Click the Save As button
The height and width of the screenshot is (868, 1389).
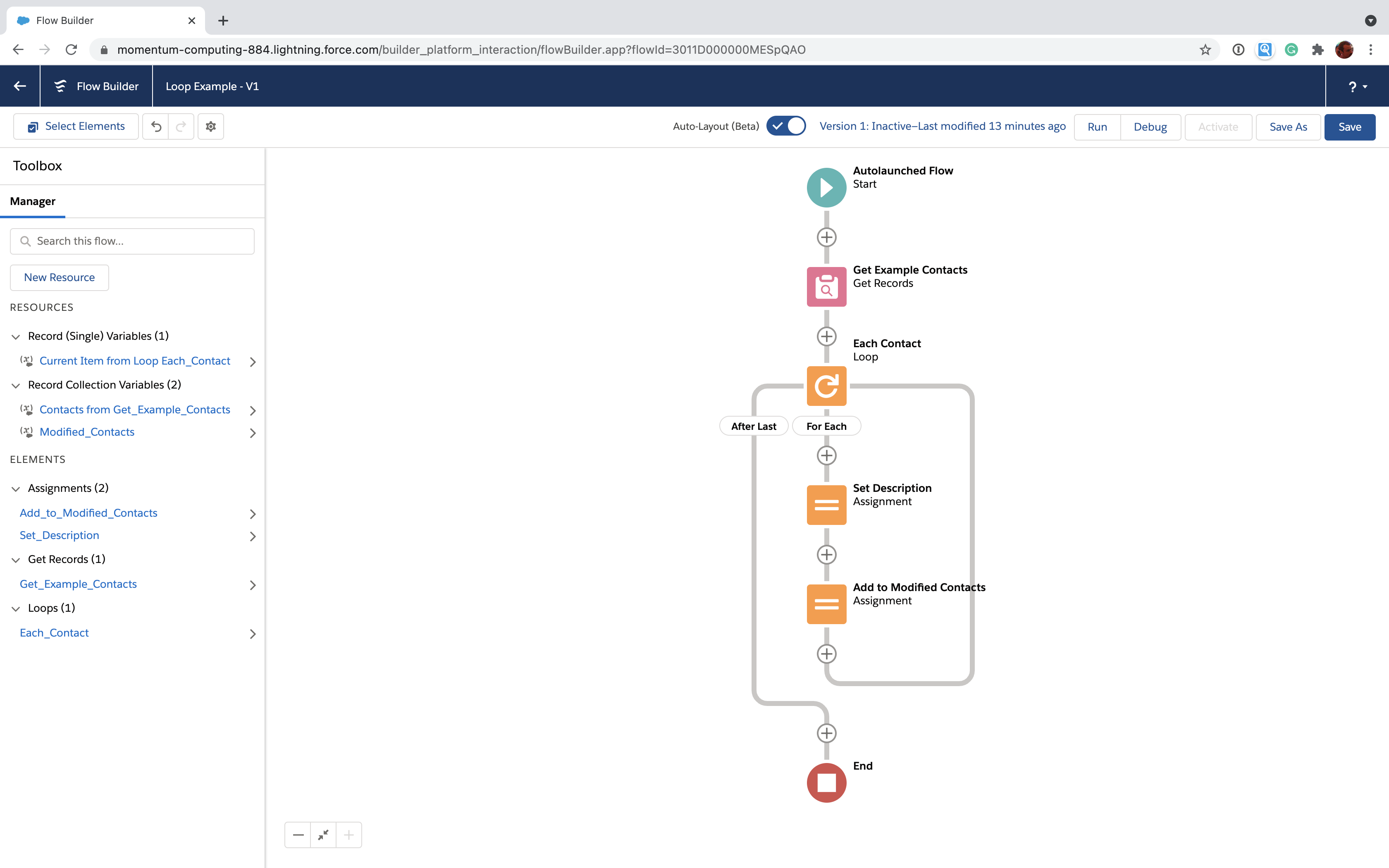coord(1288,127)
